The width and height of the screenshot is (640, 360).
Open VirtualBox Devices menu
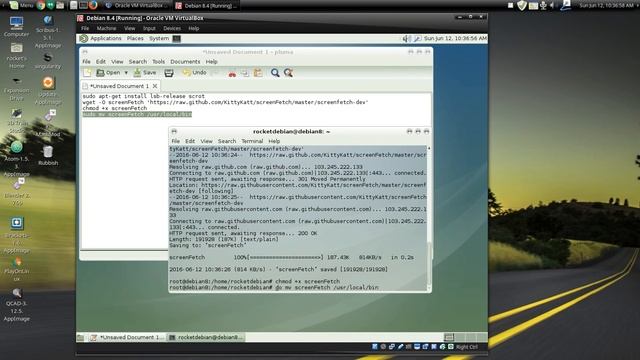172,28
